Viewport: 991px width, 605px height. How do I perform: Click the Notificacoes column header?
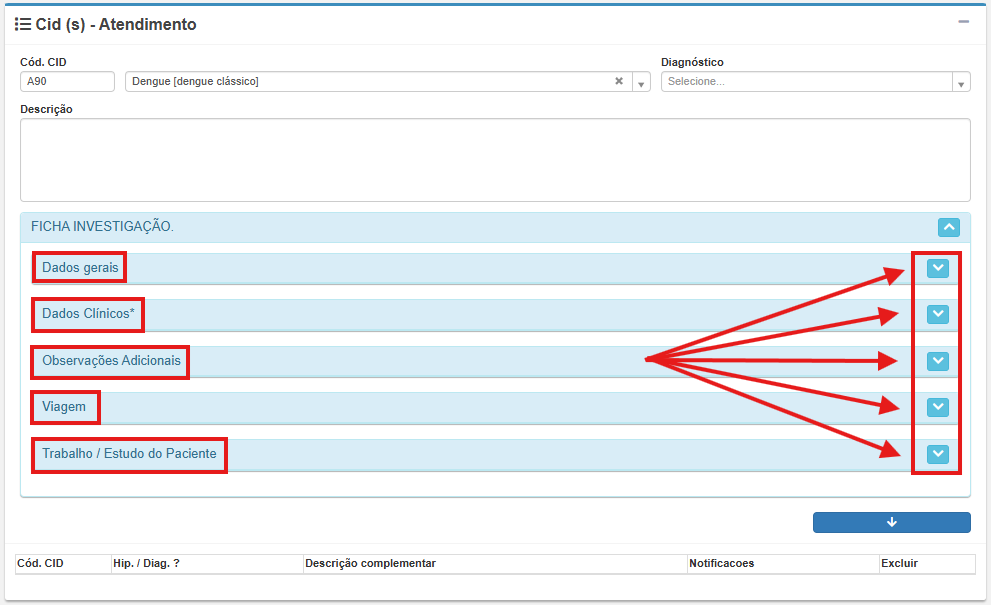(x=722, y=564)
